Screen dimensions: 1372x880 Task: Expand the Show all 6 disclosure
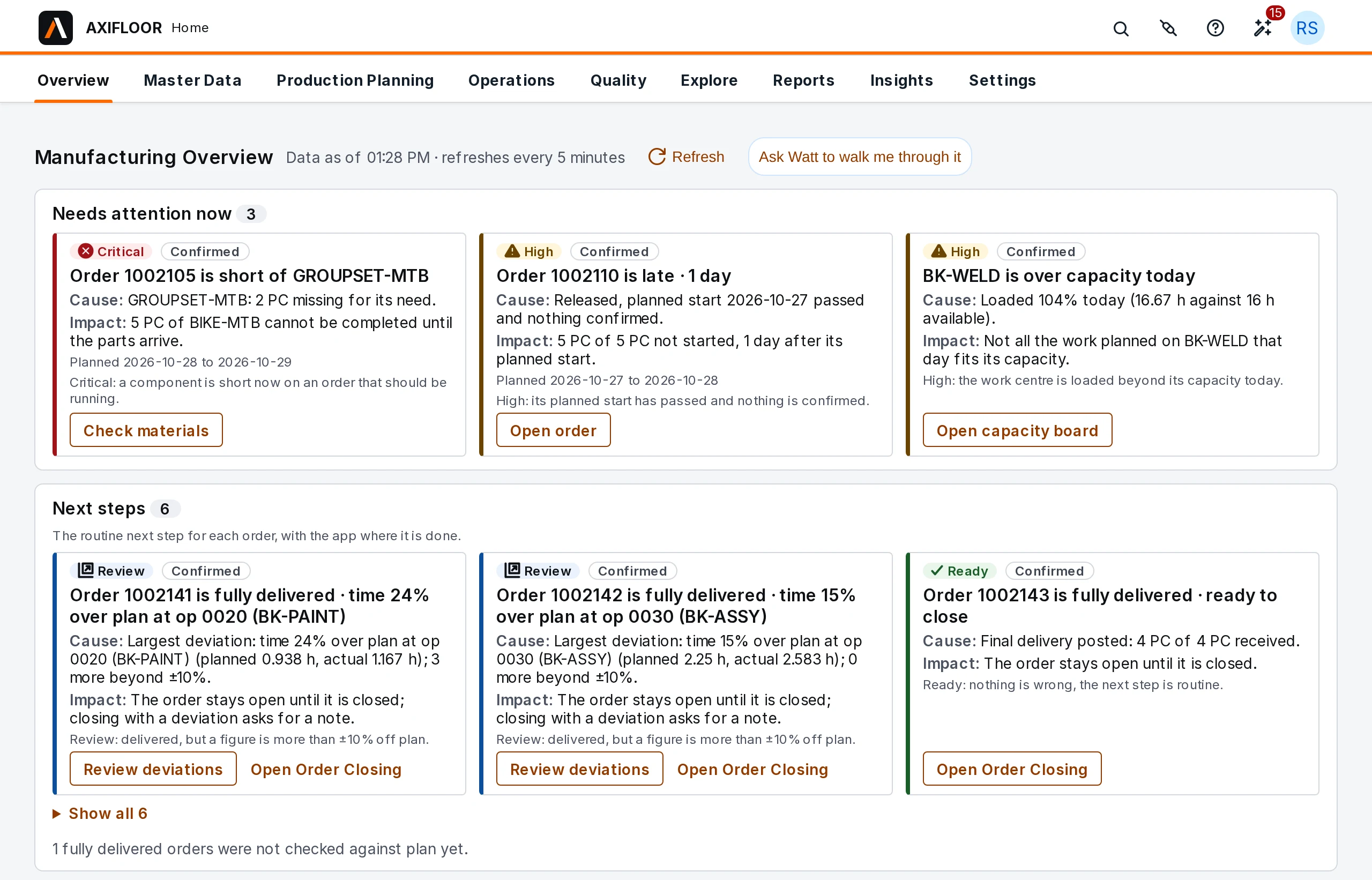coord(100,814)
